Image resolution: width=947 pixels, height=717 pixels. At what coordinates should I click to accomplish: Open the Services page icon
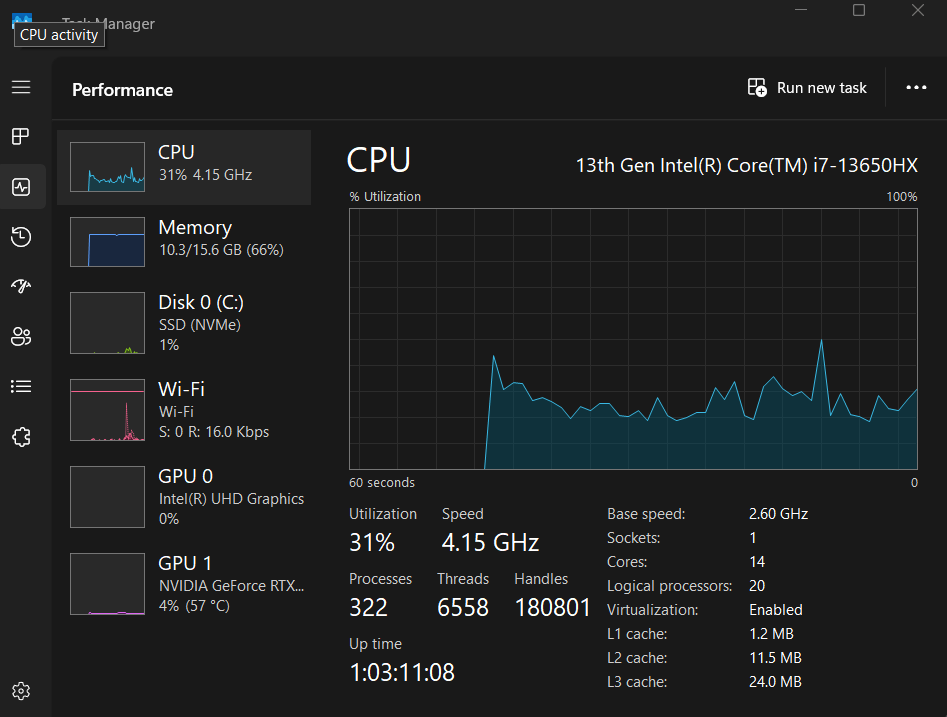click(21, 437)
